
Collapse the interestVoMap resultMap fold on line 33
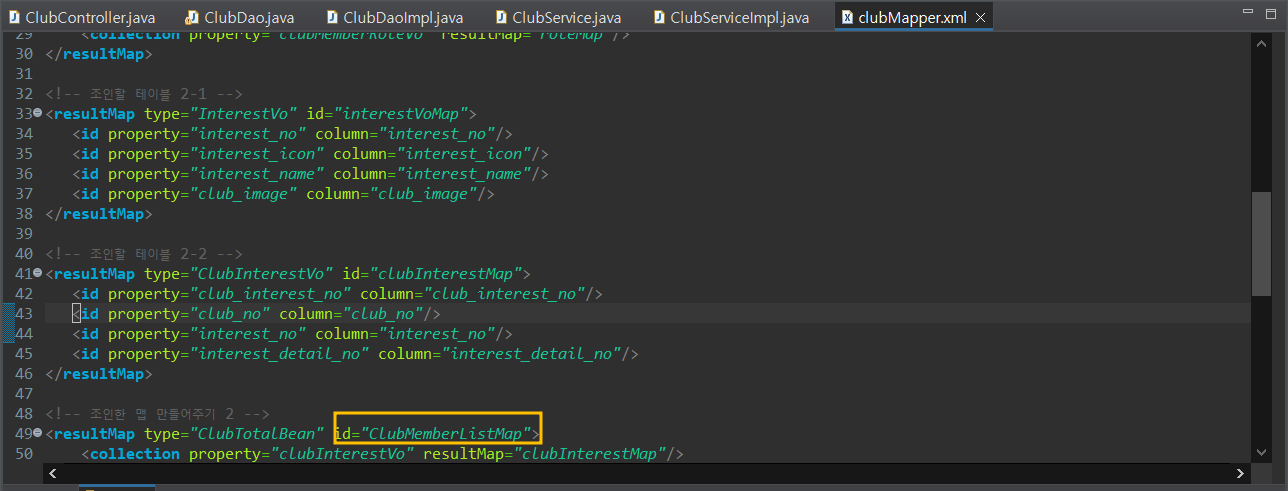(38, 114)
